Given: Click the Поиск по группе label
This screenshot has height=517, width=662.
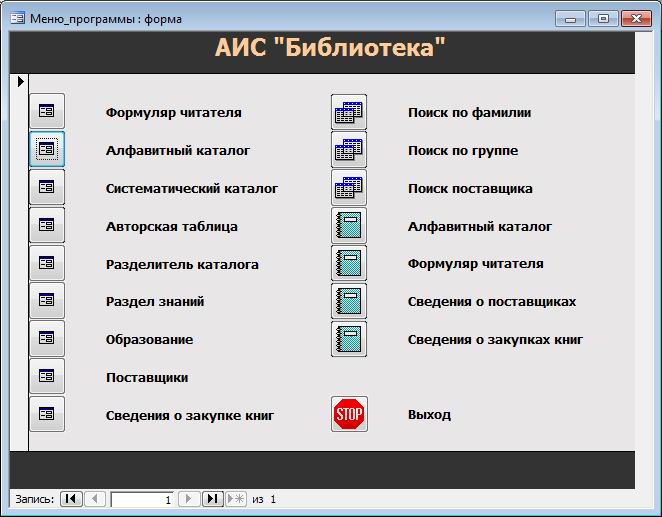Looking at the screenshot, I should 463,150.
